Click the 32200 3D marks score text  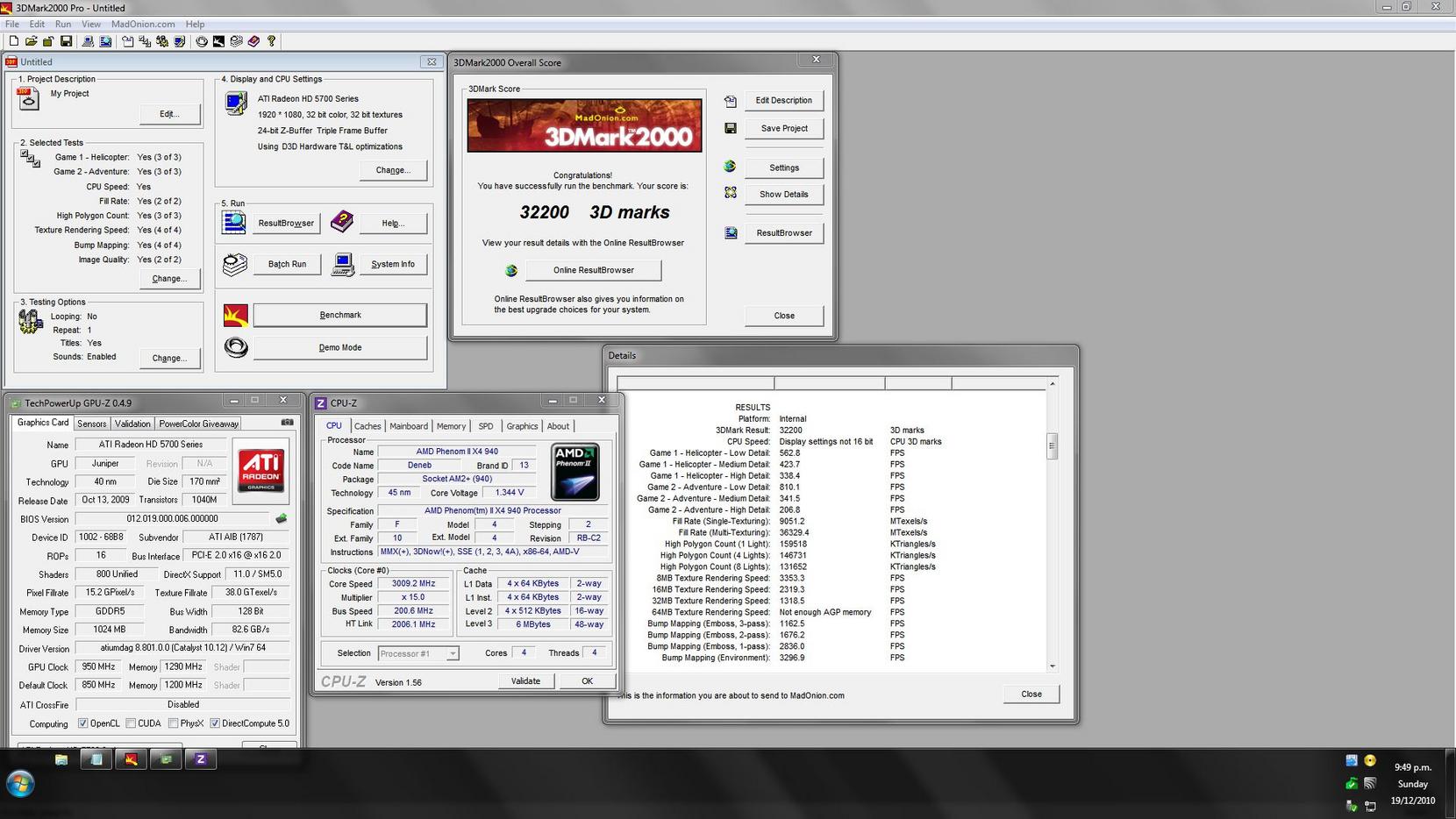(x=595, y=212)
